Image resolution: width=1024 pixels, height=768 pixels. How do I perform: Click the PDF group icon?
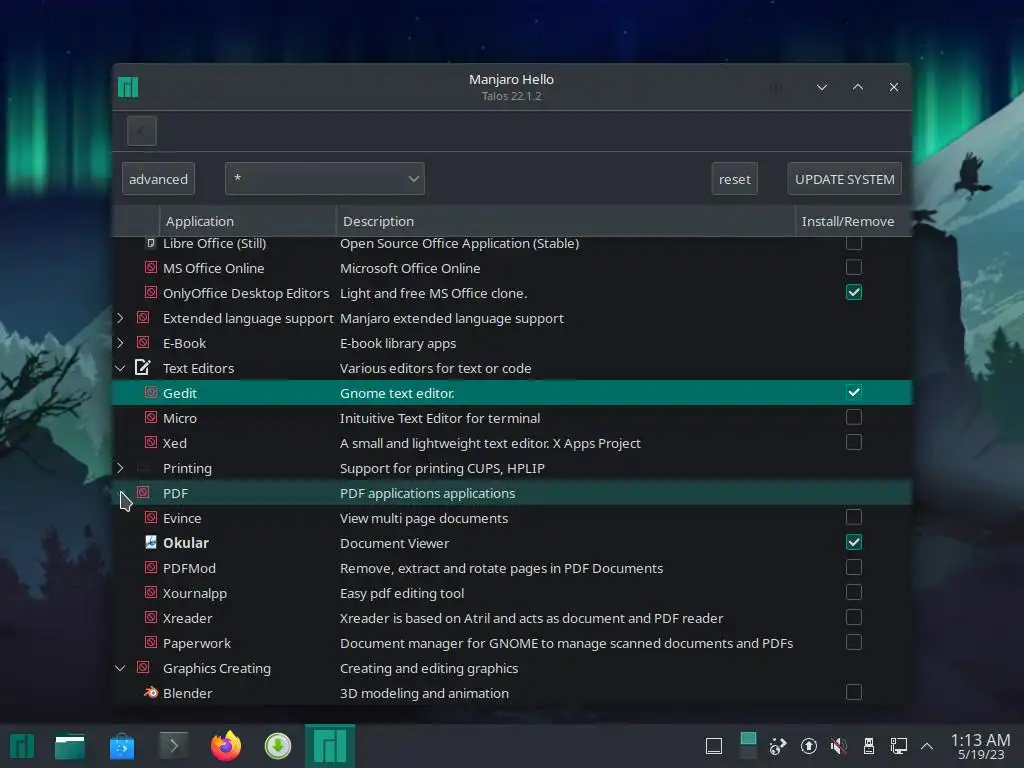click(143, 492)
